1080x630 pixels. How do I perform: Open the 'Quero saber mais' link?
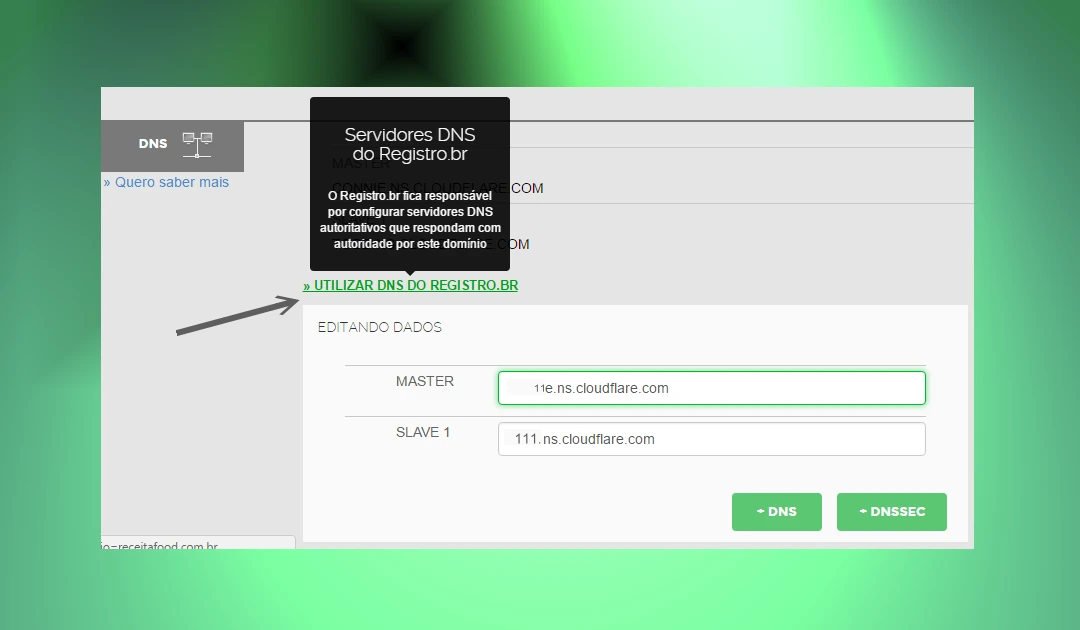[166, 182]
